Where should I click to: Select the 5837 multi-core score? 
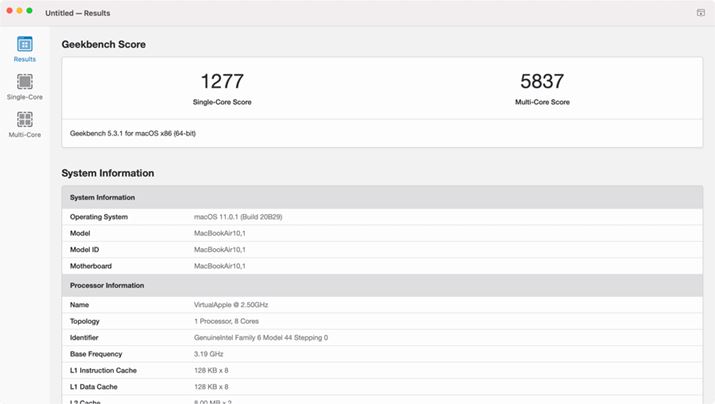coord(542,82)
